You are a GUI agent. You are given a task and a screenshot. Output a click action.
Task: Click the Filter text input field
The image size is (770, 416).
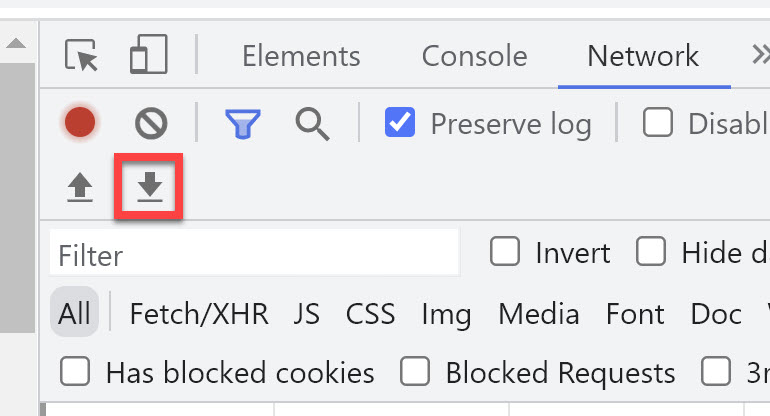coord(254,254)
